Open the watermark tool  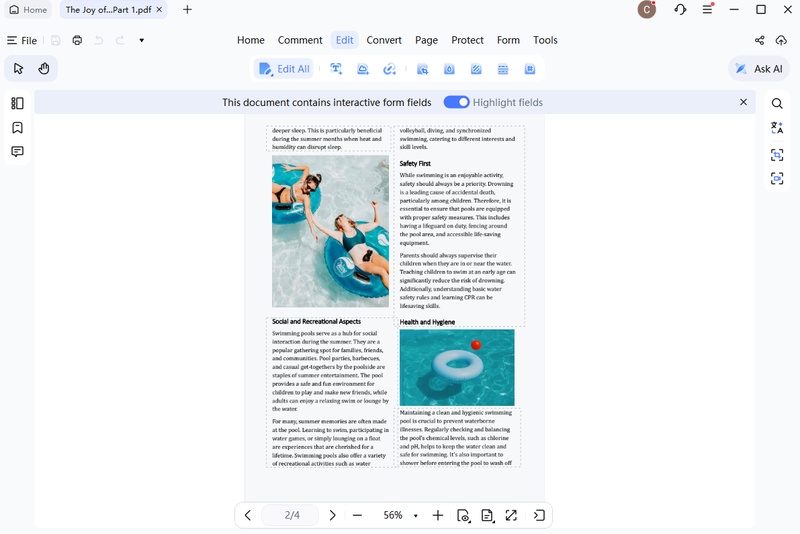tap(449, 69)
